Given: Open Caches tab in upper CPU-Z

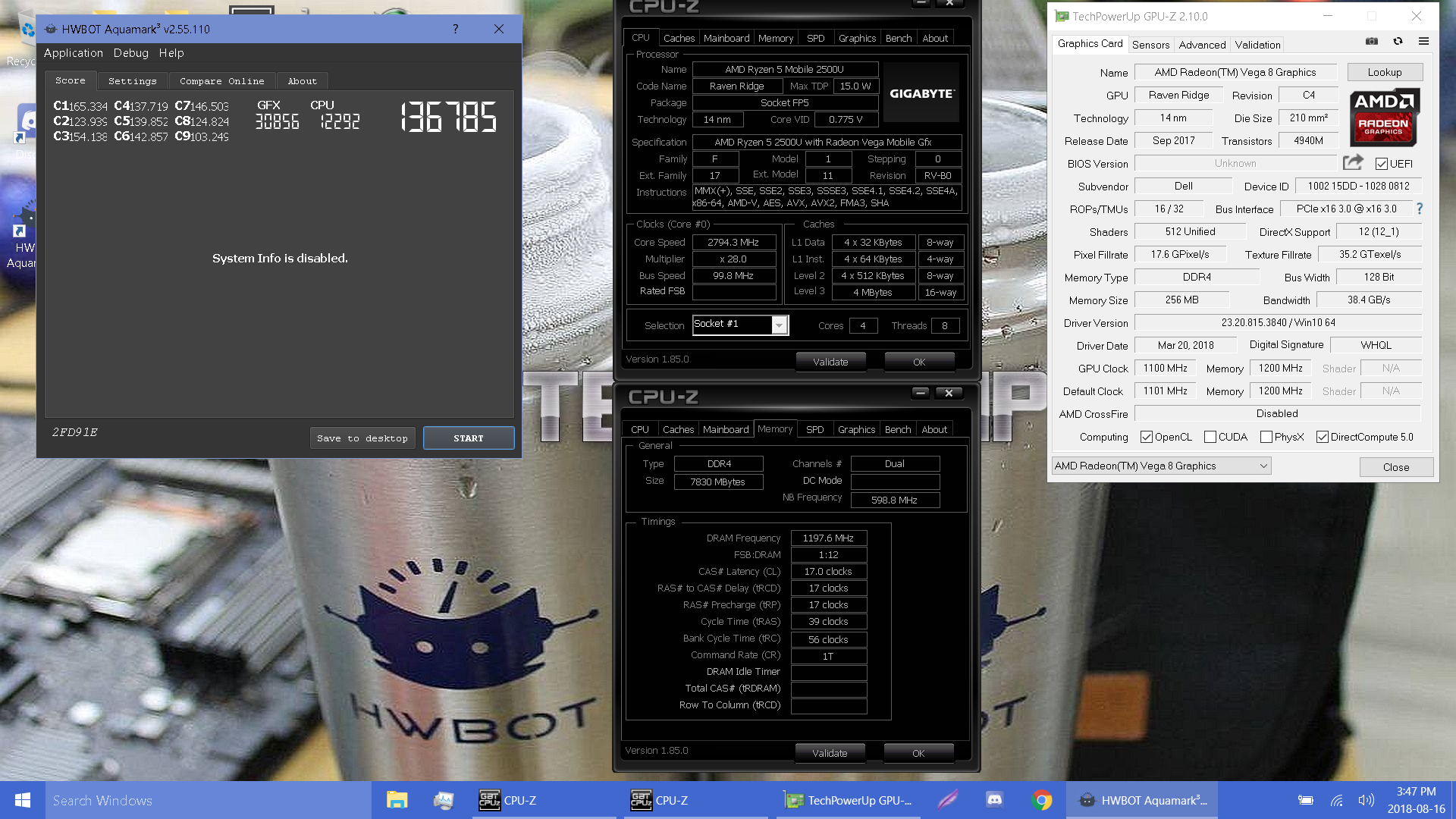Looking at the screenshot, I should pos(679,38).
